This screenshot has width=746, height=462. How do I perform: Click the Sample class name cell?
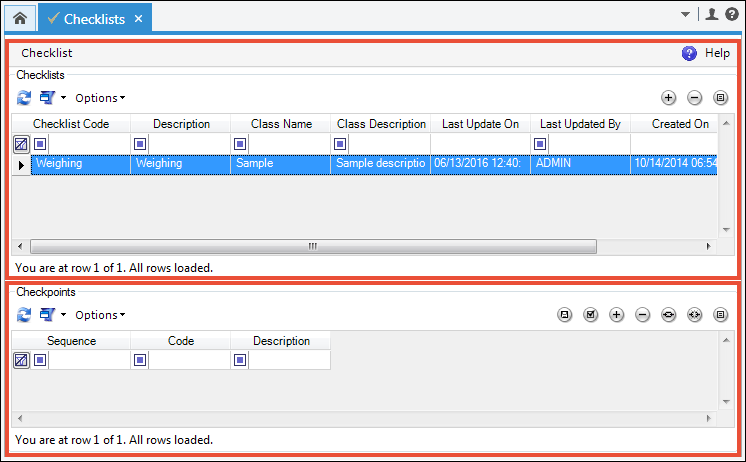click(x=281, y=165)
